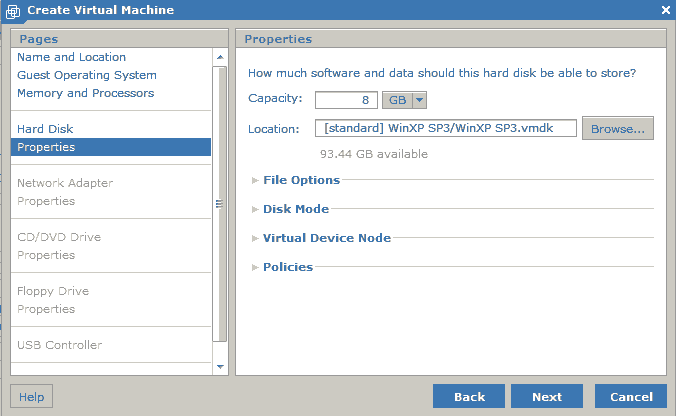The image size is (676, 416).
Task: Go to the Name and Location page
Action: (x=72, y=57)
